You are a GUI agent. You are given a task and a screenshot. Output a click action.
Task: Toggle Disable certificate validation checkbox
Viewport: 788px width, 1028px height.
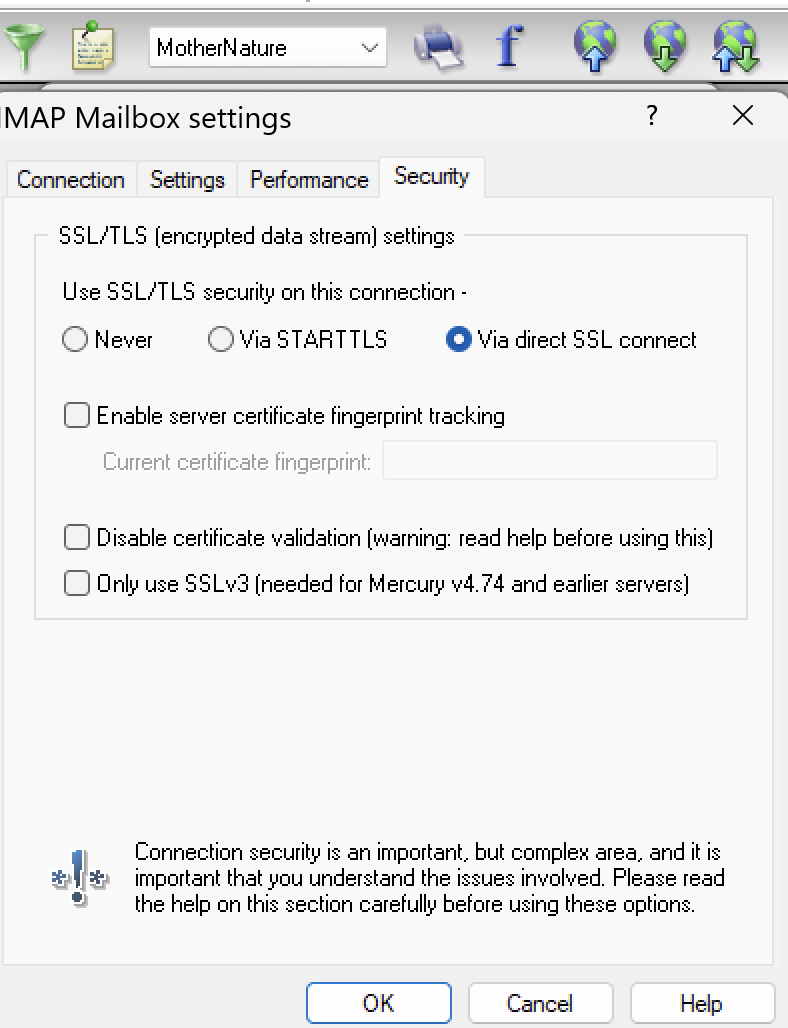[77, 538]
